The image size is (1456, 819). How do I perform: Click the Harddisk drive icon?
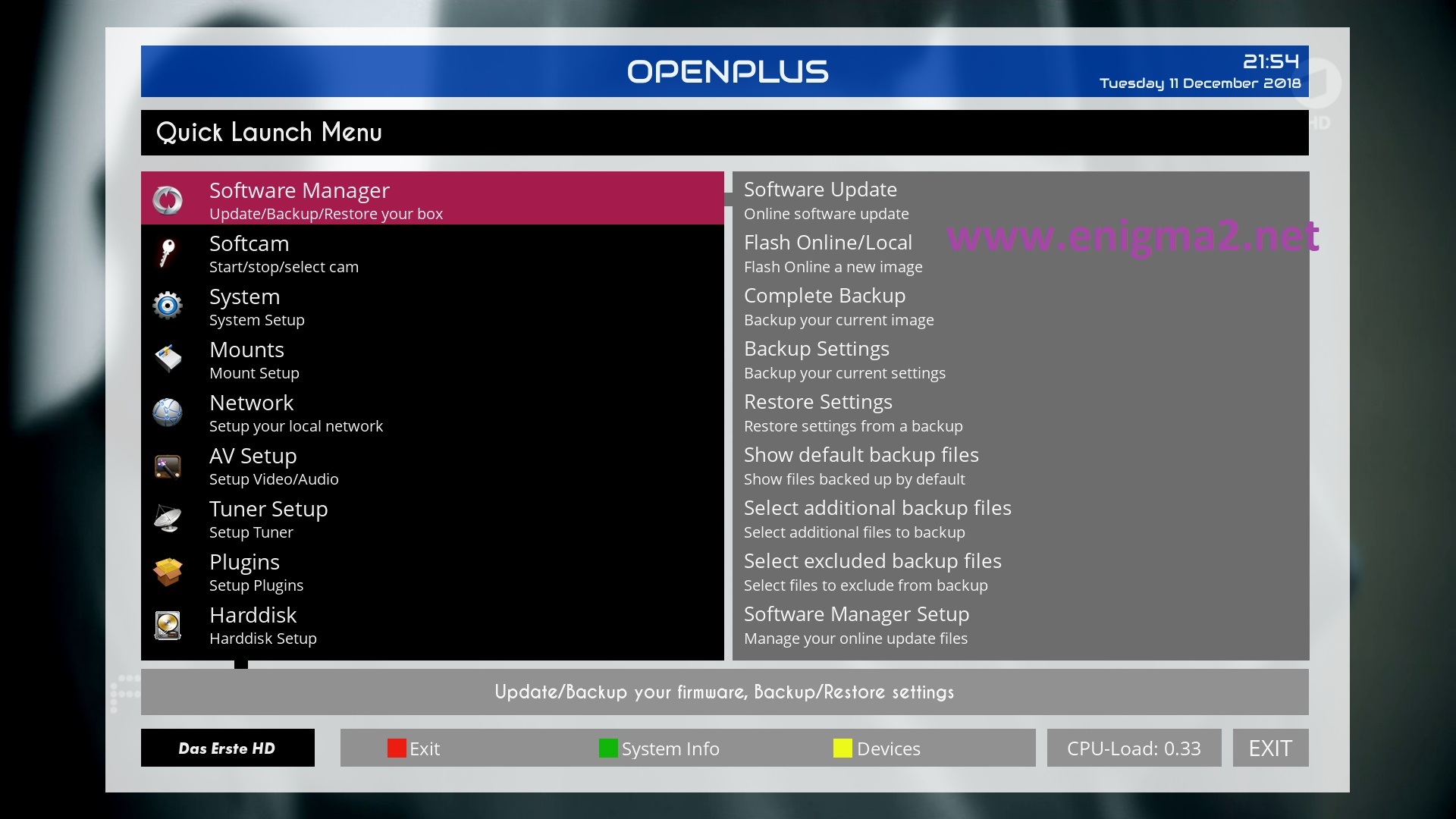click(168, 626)
